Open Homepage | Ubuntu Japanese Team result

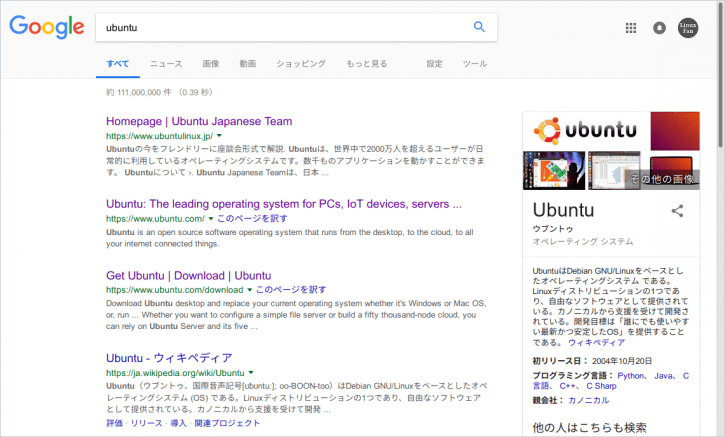pos(199,121)
